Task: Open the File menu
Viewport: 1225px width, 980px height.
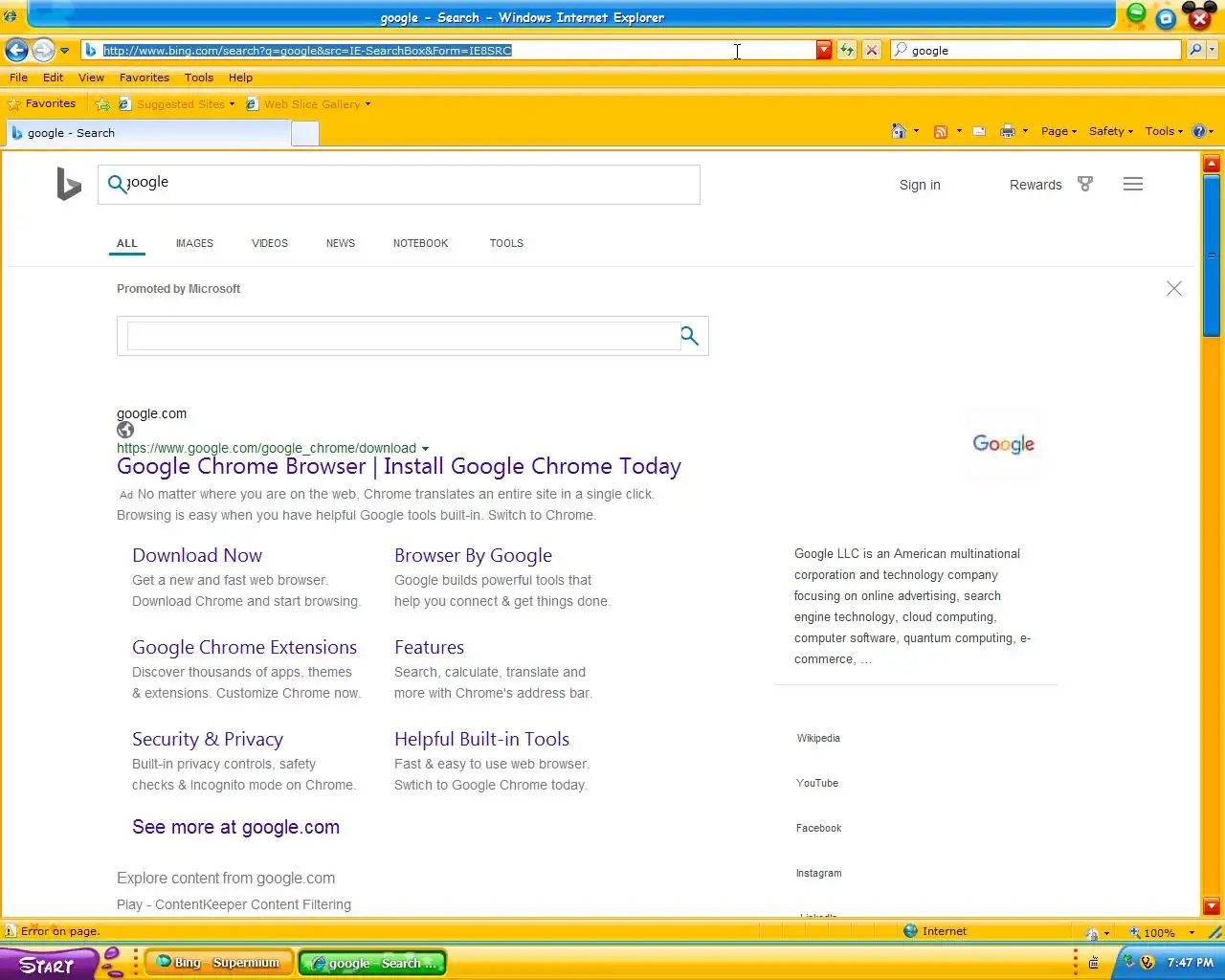Action: pyautogui.click(x=18, y=78)
